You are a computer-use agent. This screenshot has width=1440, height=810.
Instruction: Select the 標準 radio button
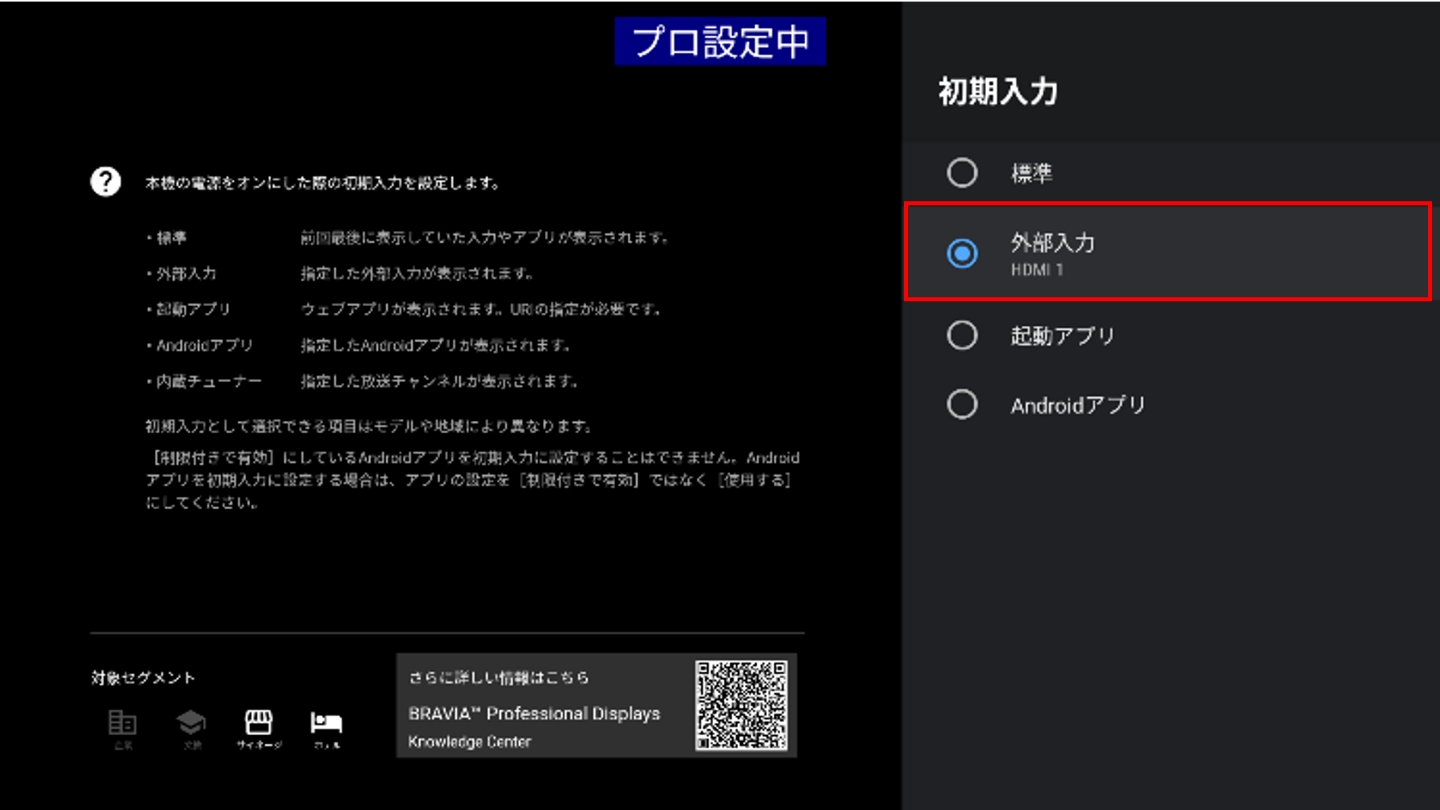[x=962, y=173]
